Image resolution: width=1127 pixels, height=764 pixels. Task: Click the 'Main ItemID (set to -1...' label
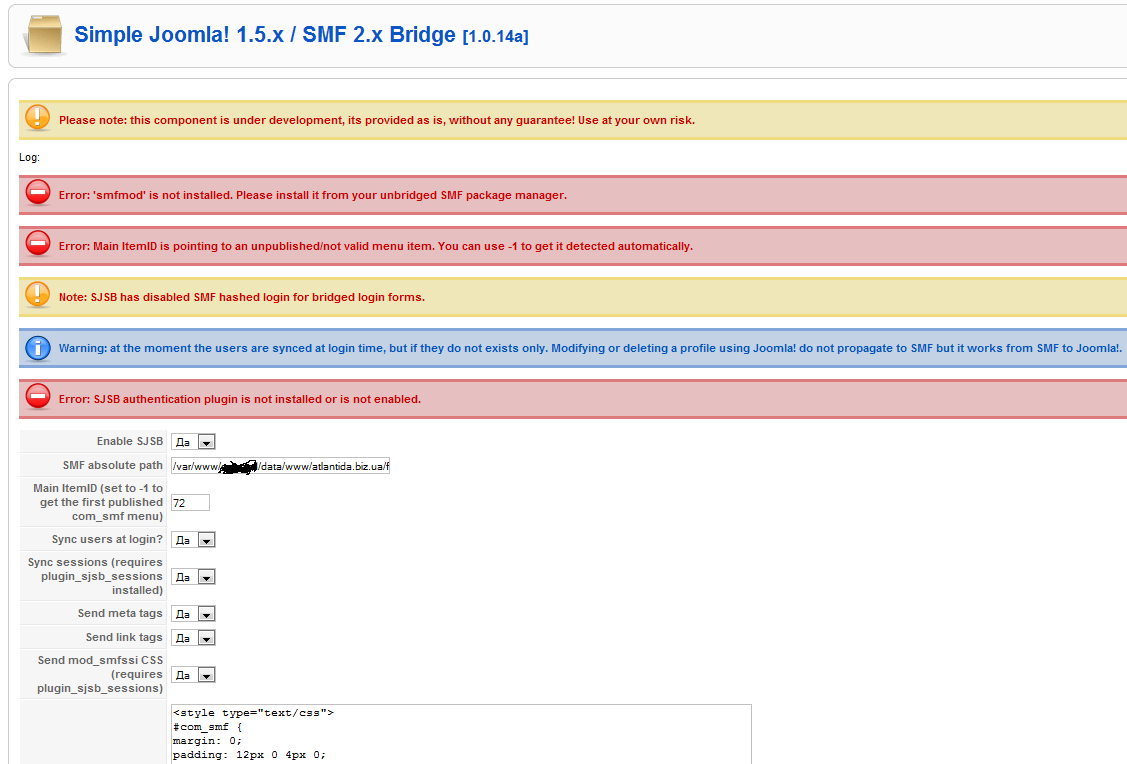click(98, 502)
